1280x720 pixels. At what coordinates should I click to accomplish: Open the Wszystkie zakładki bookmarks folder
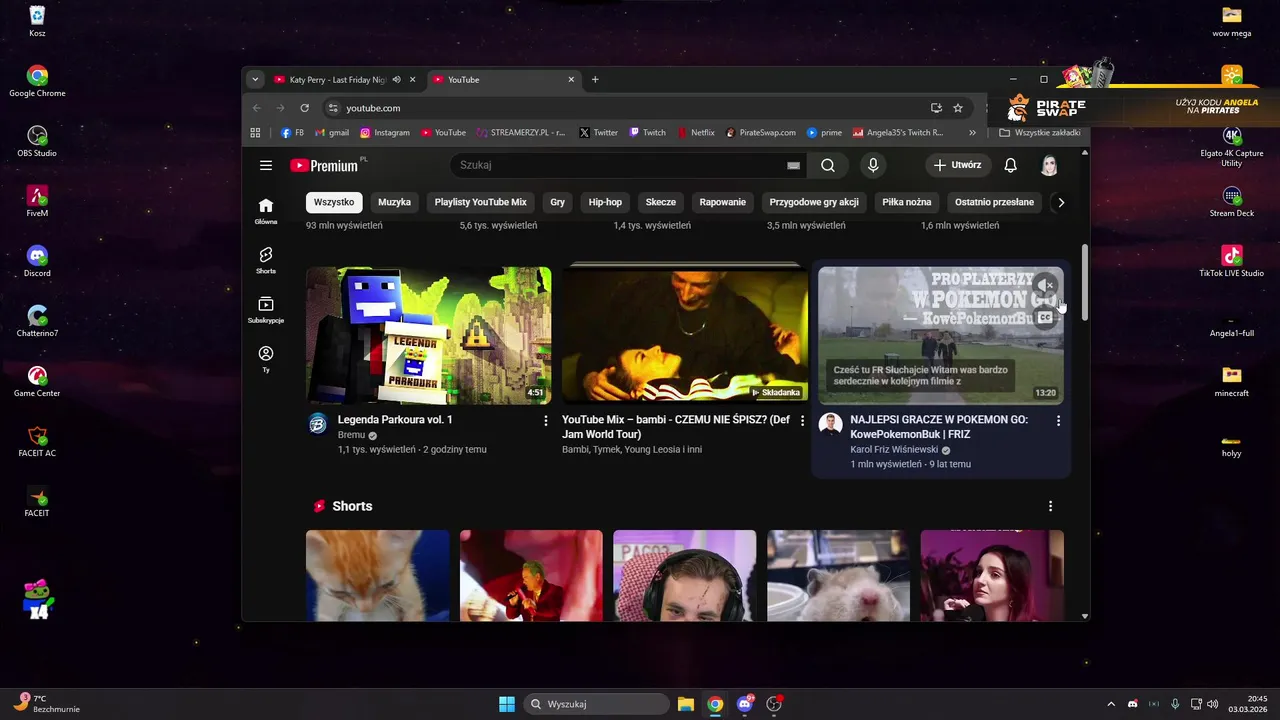1040,132
